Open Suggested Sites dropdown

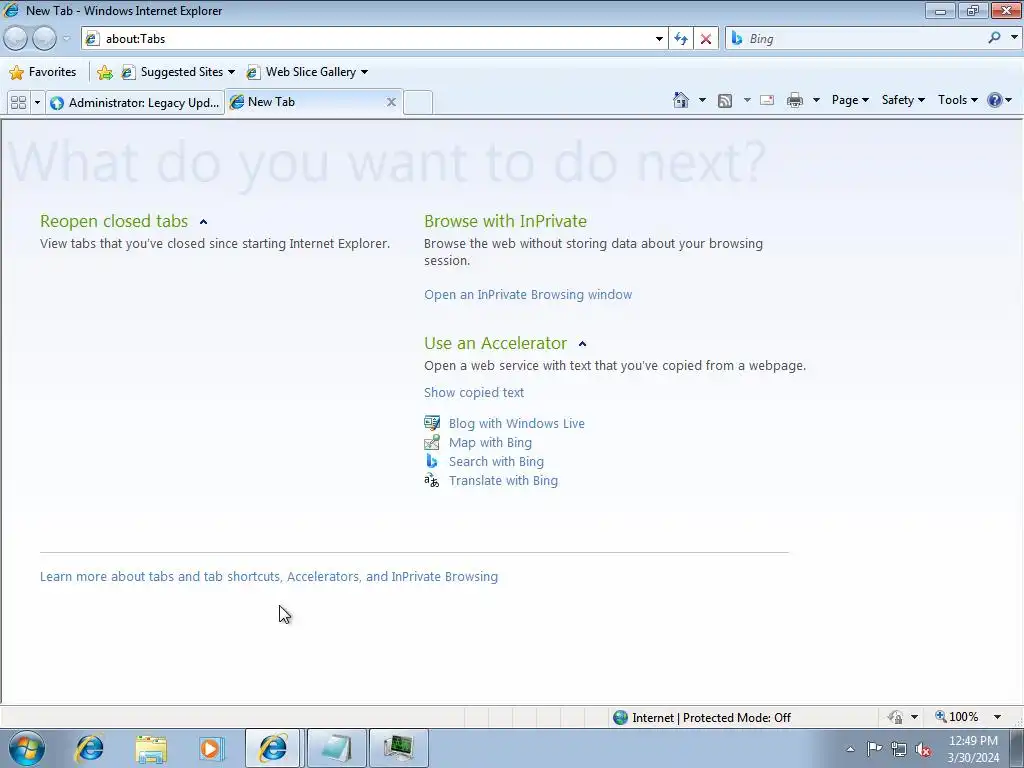(178, 72)
